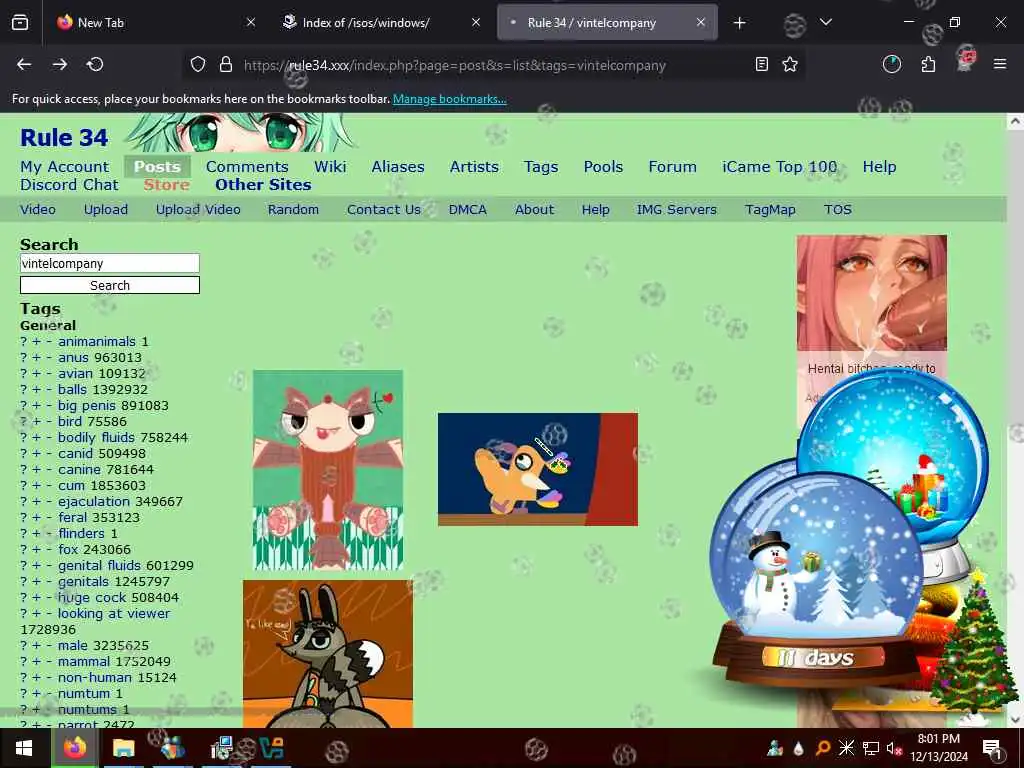Screen dimensions: 1024x768
Task: Open the tracking protection shield icon
Action: (x=198, y=64)
